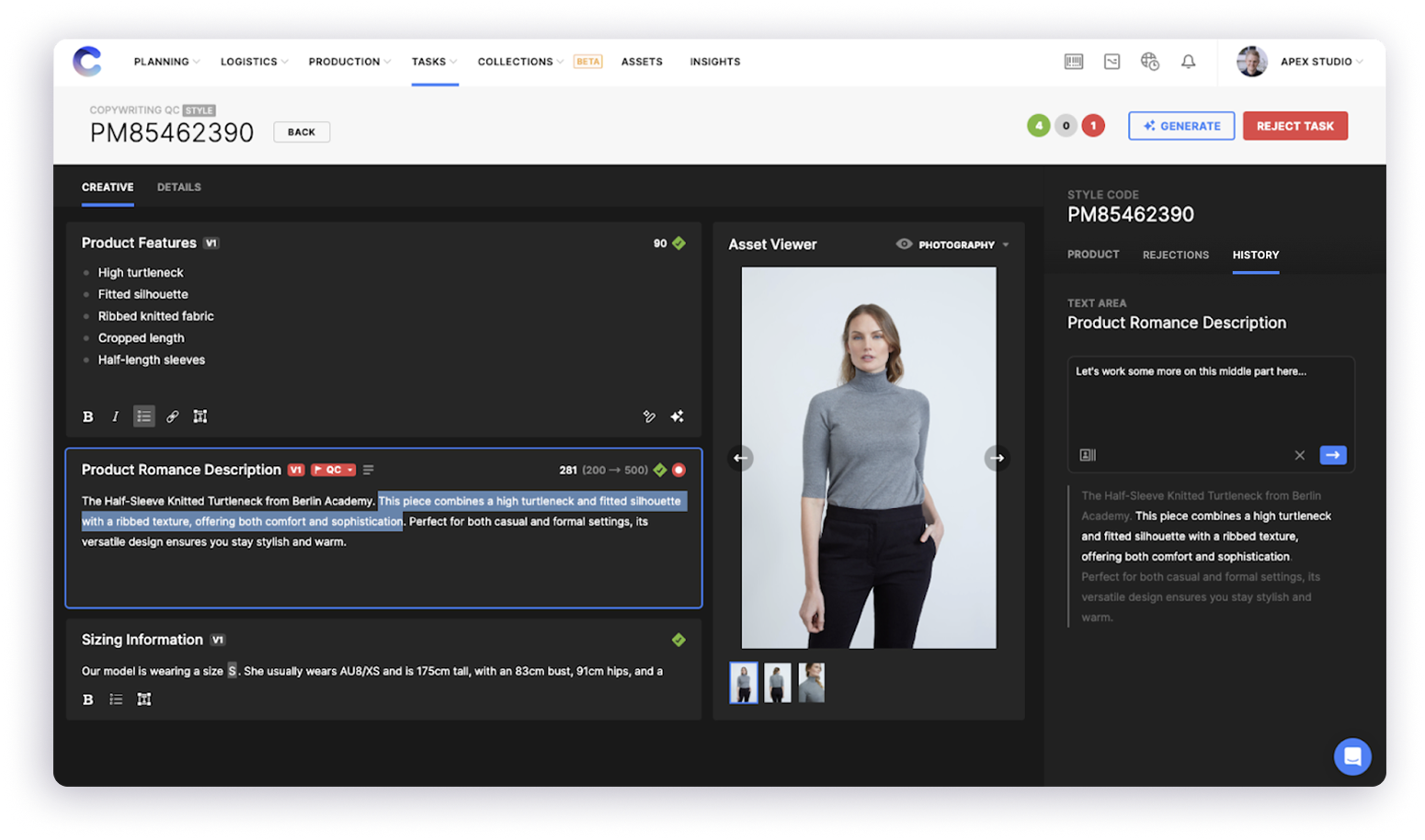1425x840 pixels.
Task: Click the AI sparkle icon in Product Features
Action: point(678,416)
